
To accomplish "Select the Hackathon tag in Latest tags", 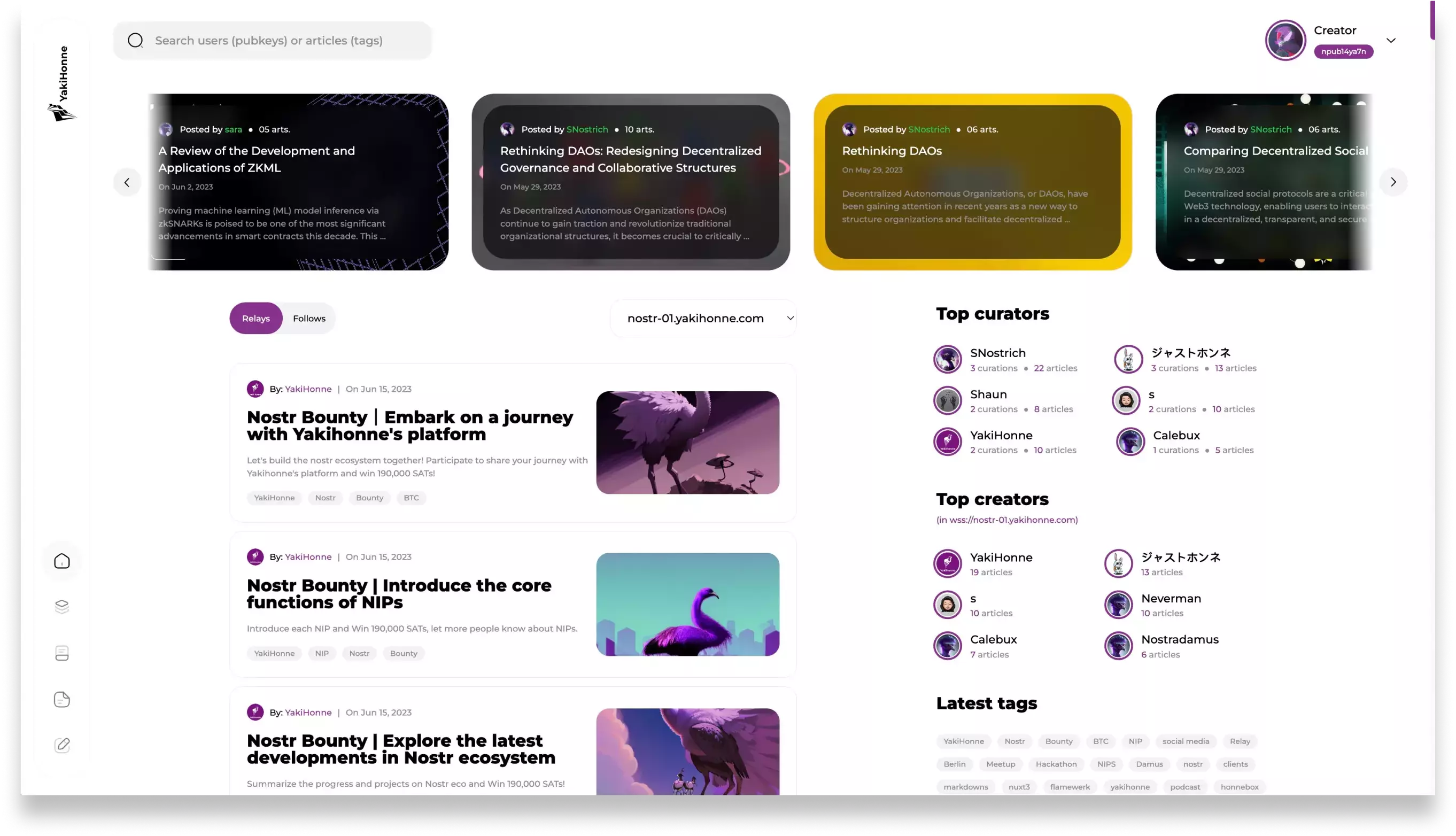I will click(1056, 764).
